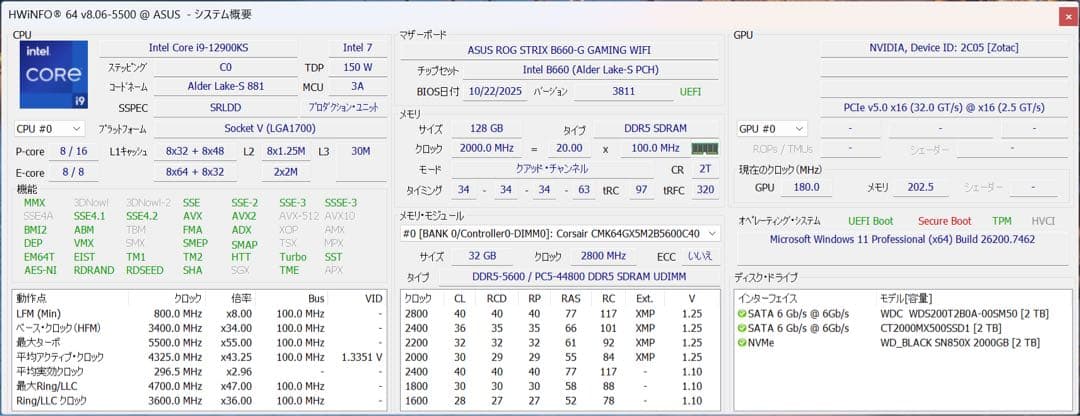Click the max turbo 5500.0 MHz value
Screen dimensions: 1080x416
click(x=178, y=342)
